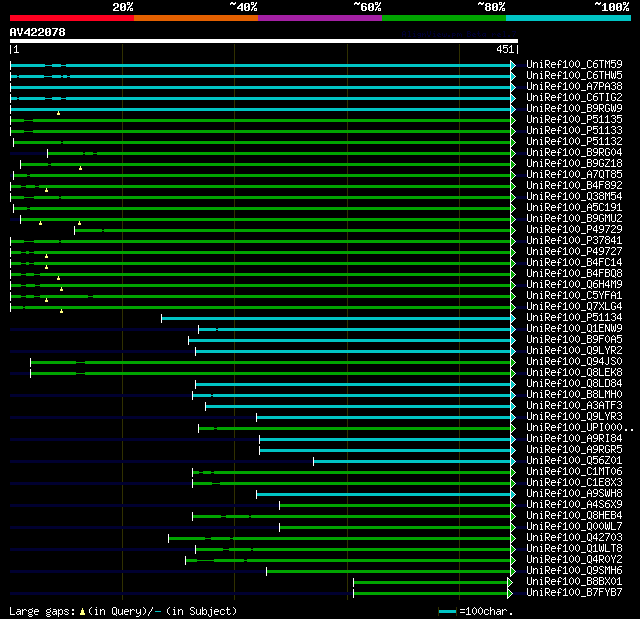Click the UniRef100_P51133 text
640x619 pixels.
[x=574, y=131]
